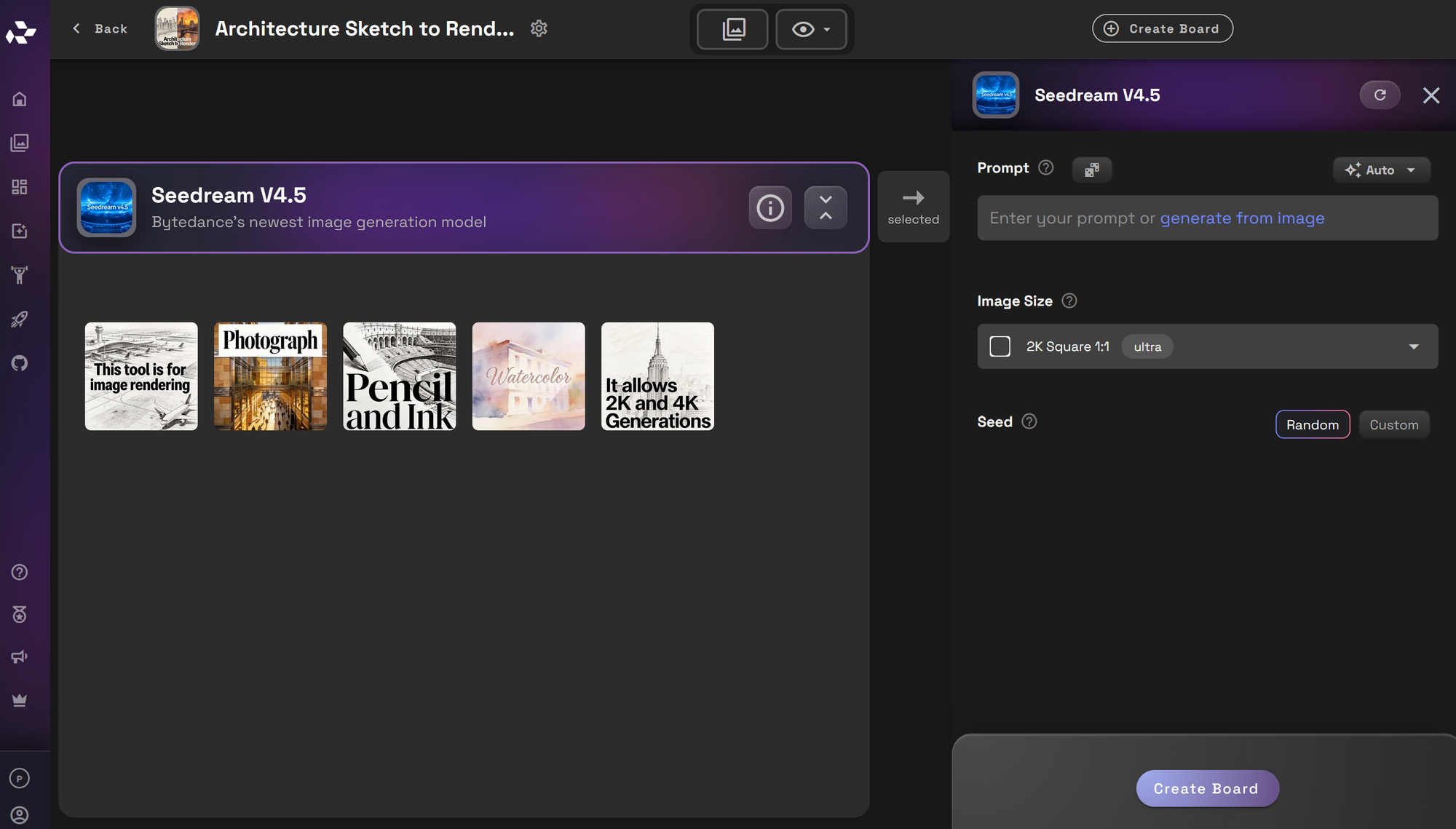Screen dimensions: 1456x829
Task: Open the GitHub sidebar icon
Action: [20, 363]
